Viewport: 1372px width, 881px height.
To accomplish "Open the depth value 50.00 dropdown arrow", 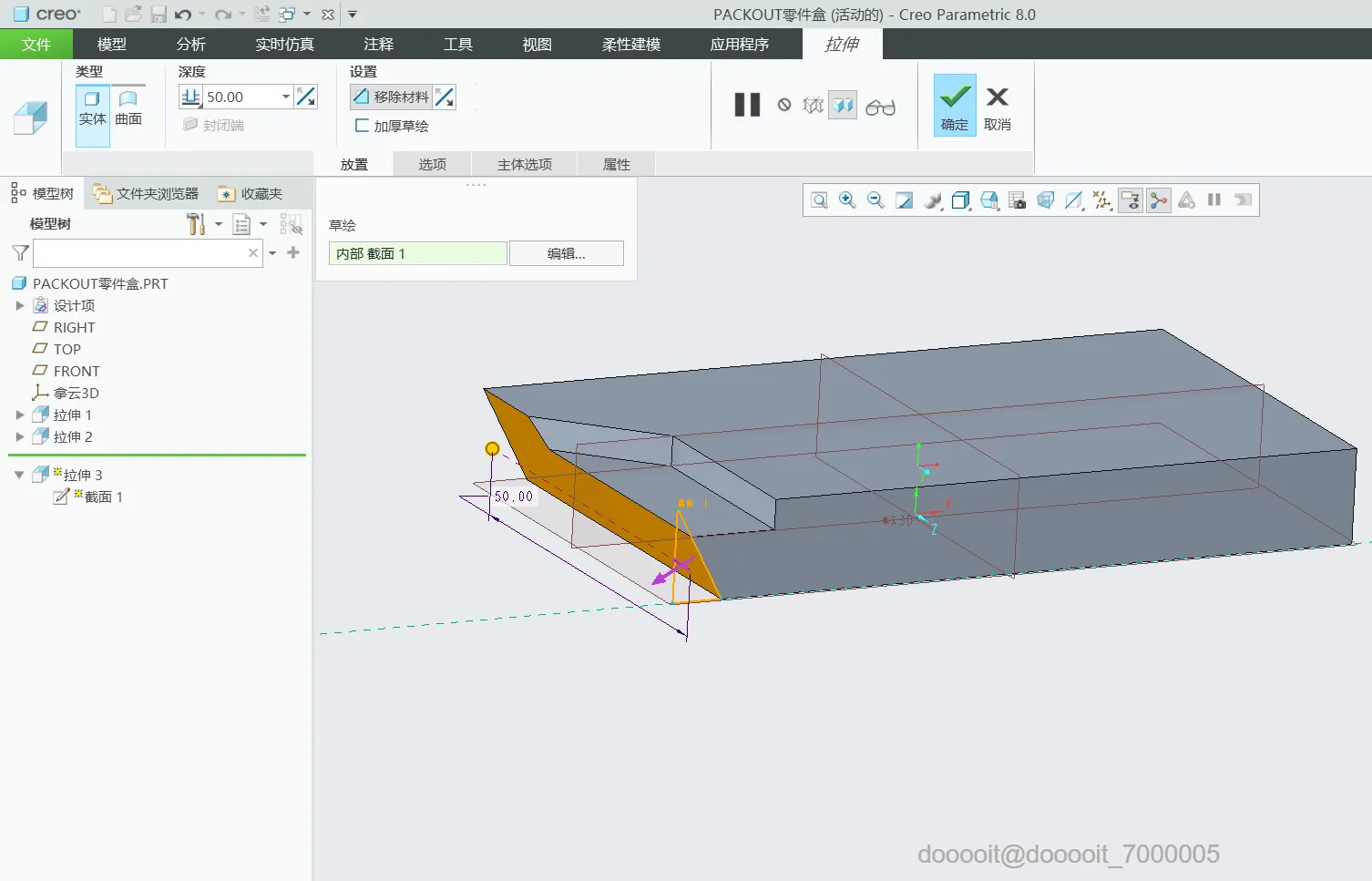I will point(285,97).
